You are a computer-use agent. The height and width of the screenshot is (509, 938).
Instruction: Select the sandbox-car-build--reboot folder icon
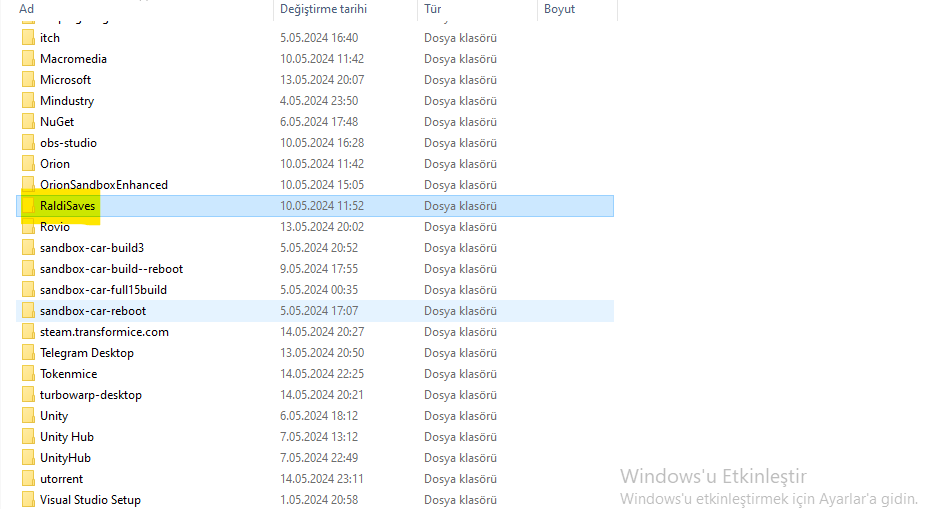[x=28, y=269]
